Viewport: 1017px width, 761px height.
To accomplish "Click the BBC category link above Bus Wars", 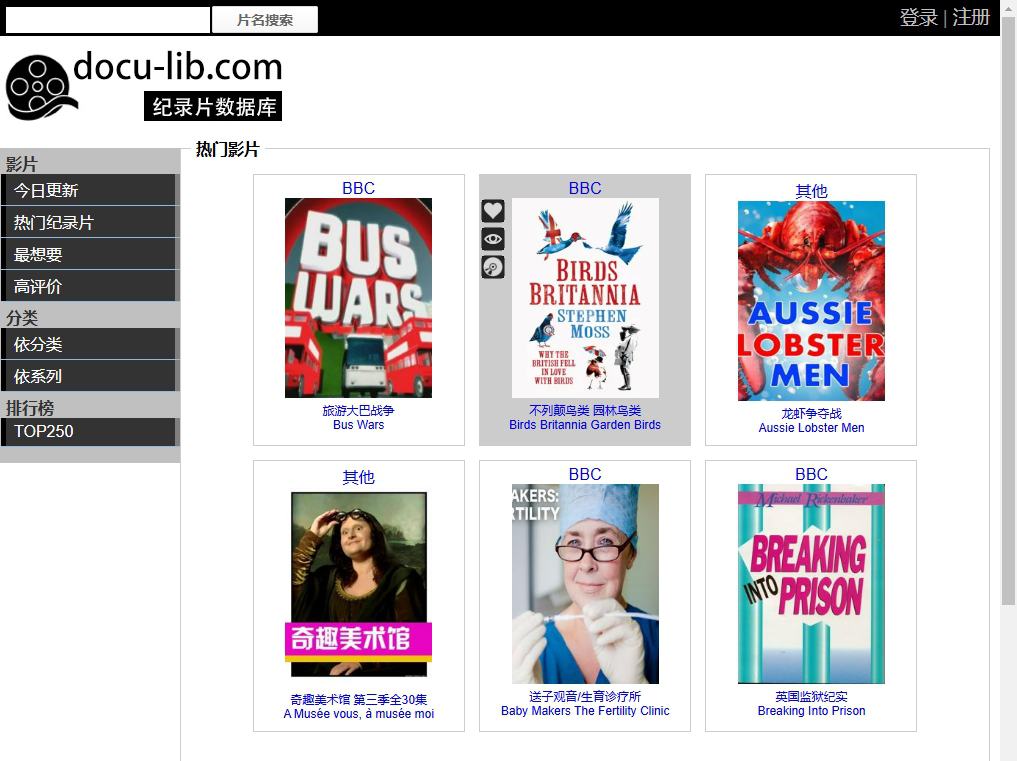I will [358, 188].
